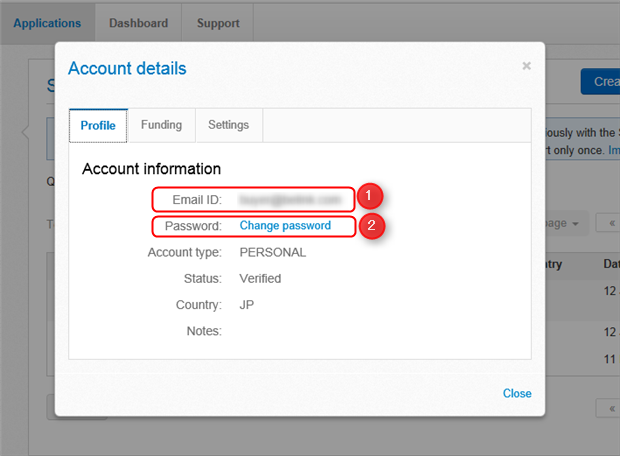Click the Account type label
Screen dimensions: 620x456
coord(185,252)
